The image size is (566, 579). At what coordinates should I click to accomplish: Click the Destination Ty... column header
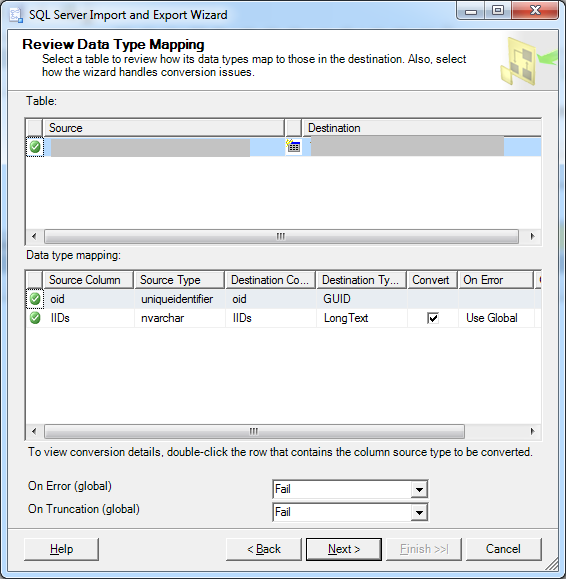point(361,280)
